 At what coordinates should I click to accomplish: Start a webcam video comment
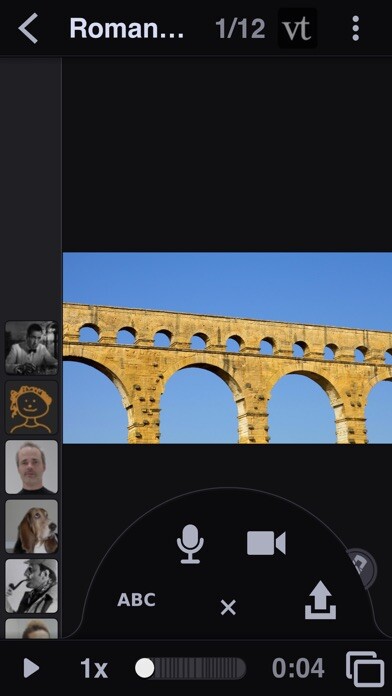(x=266, y=543)
